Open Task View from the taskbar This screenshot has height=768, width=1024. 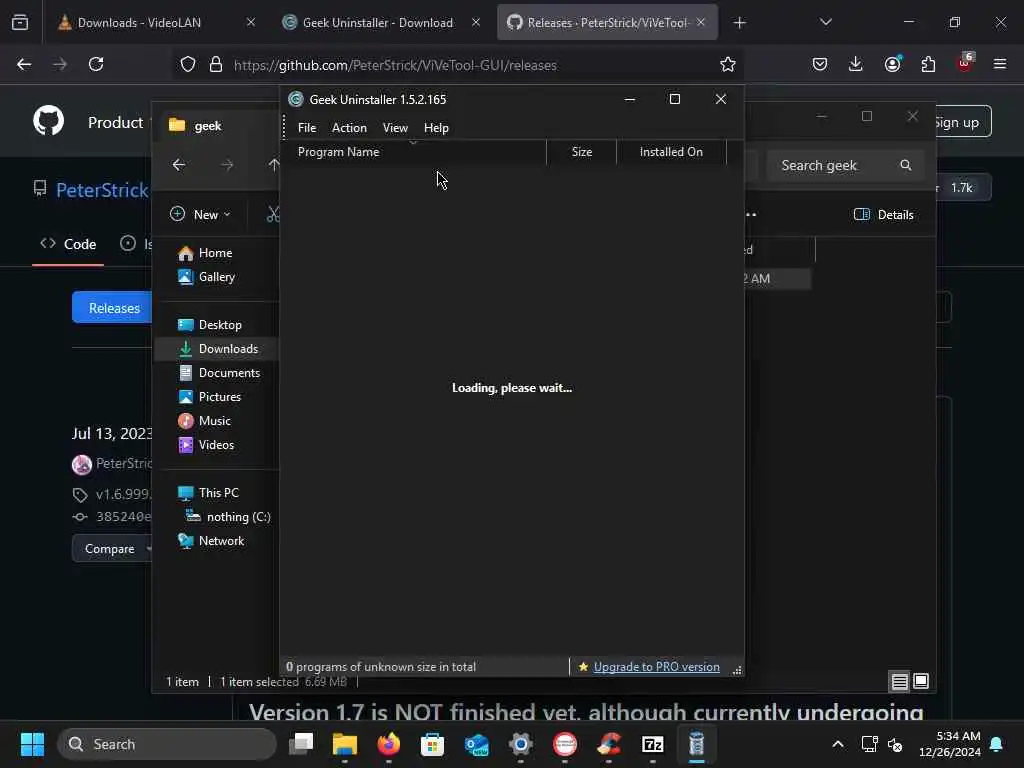(x=301, y=744)
